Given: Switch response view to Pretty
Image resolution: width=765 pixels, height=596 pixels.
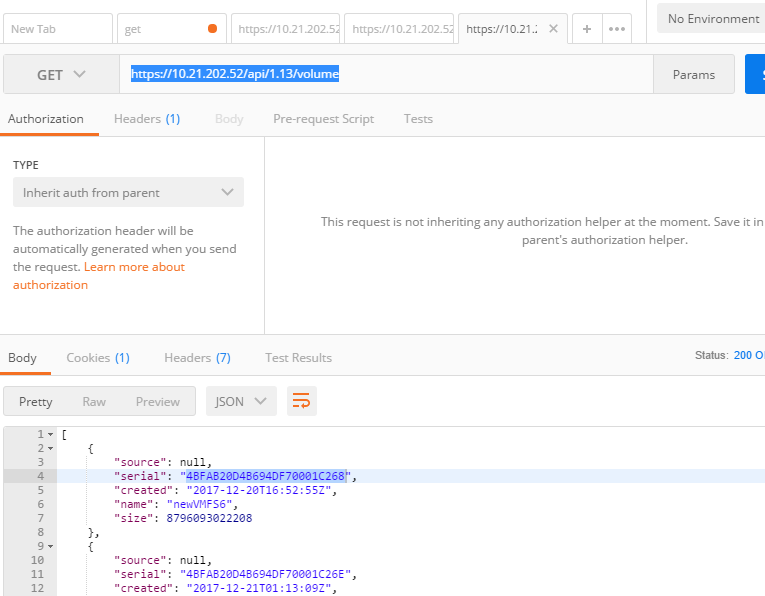Looking at the screenshot, I should 36,401.
